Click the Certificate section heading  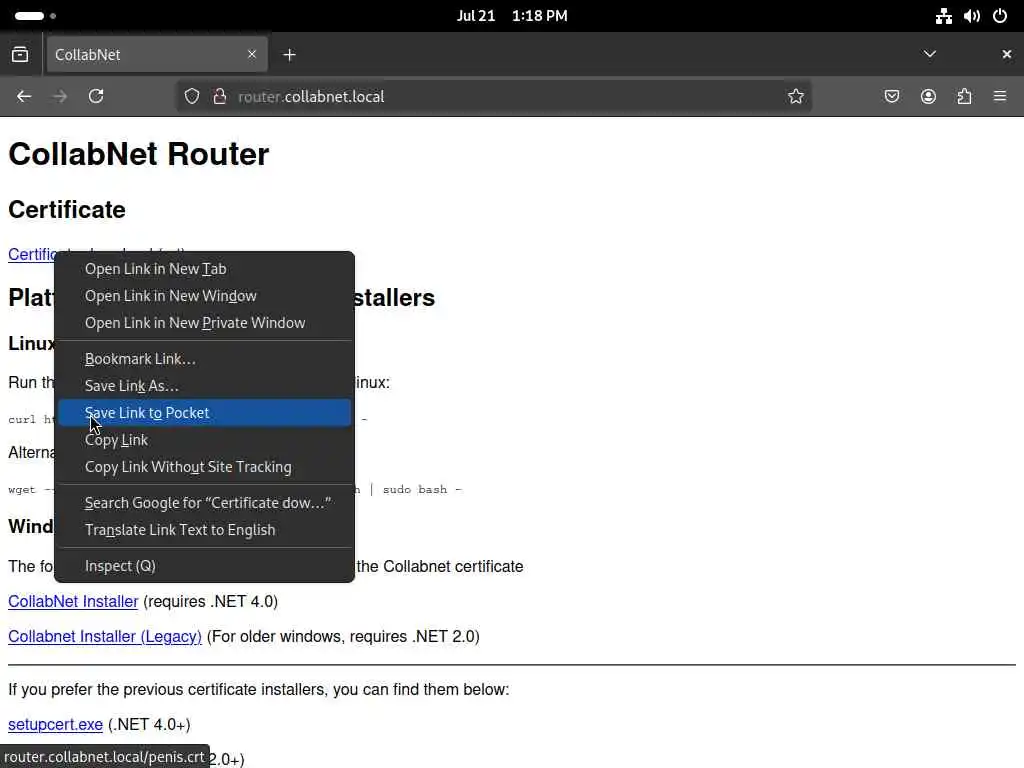67,210
